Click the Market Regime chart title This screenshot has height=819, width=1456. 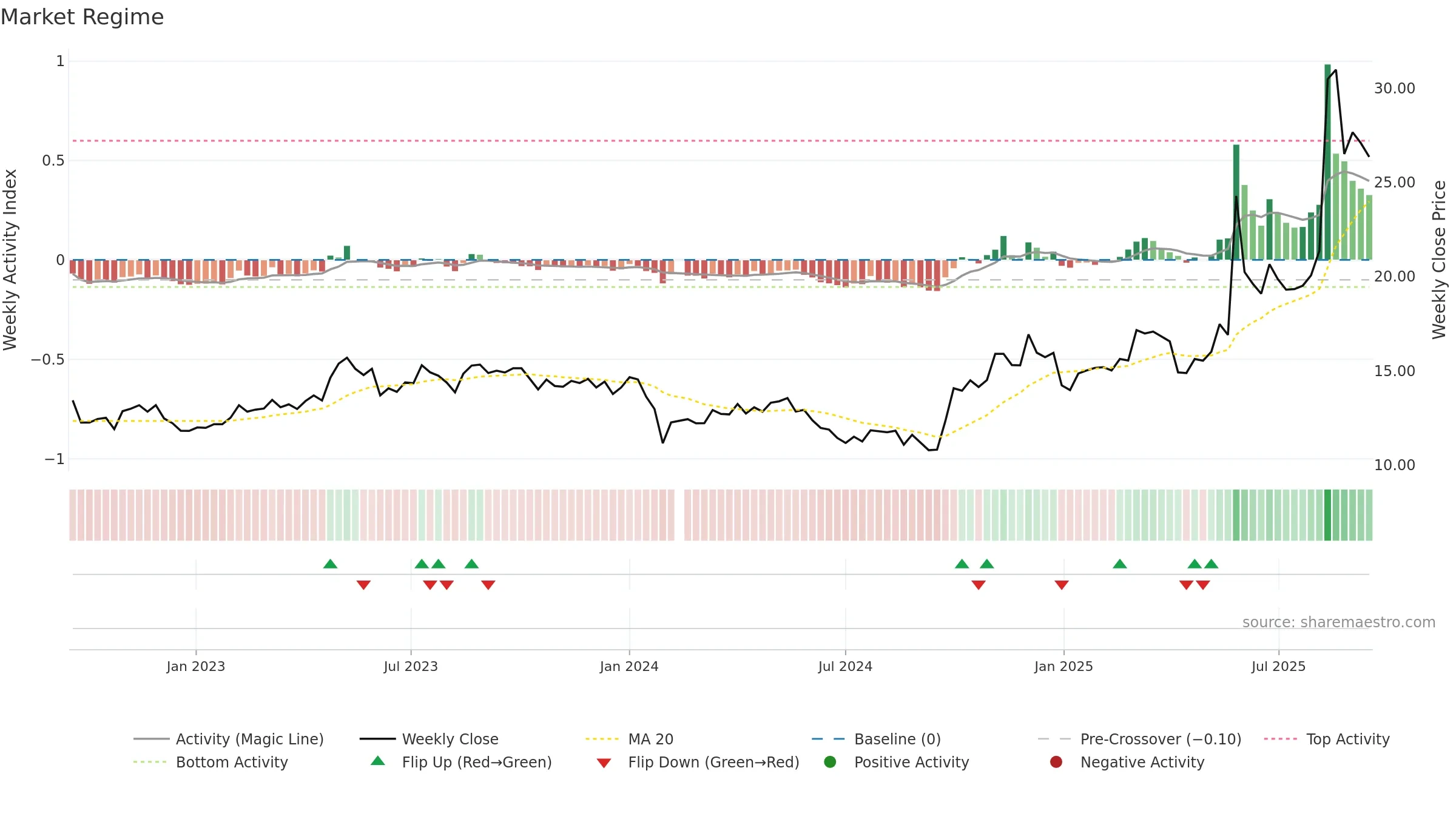tap(82, 17)
